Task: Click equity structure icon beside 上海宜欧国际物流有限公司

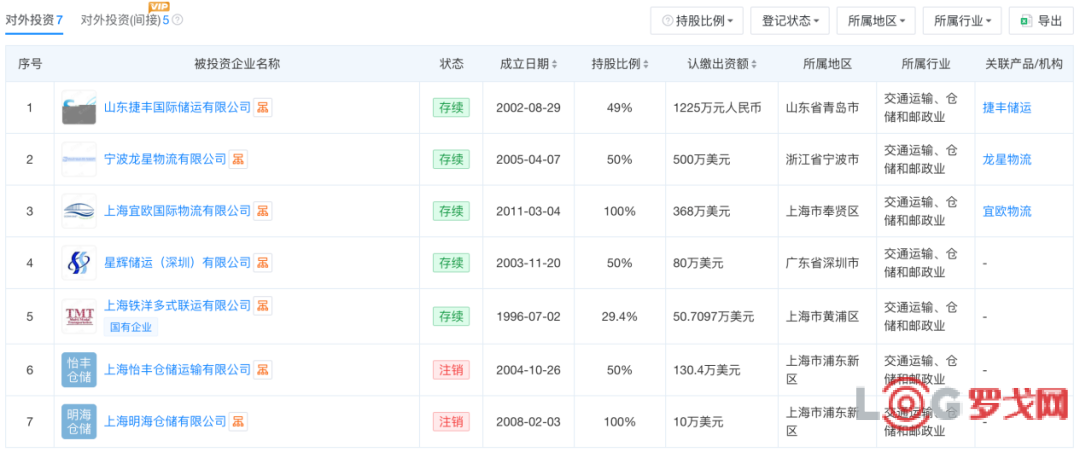Action: (x=262, y=210)
